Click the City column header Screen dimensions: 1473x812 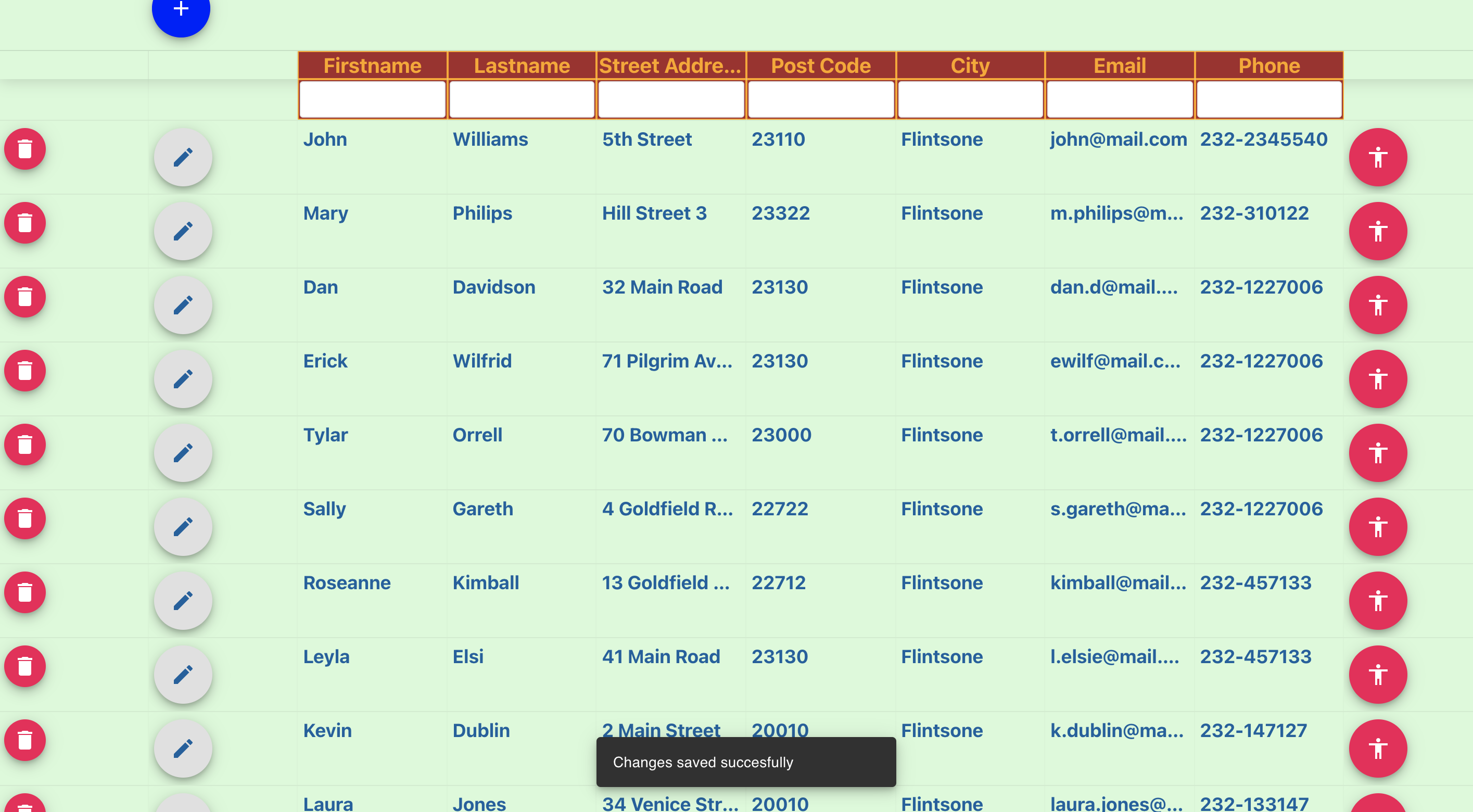[970, 66]
